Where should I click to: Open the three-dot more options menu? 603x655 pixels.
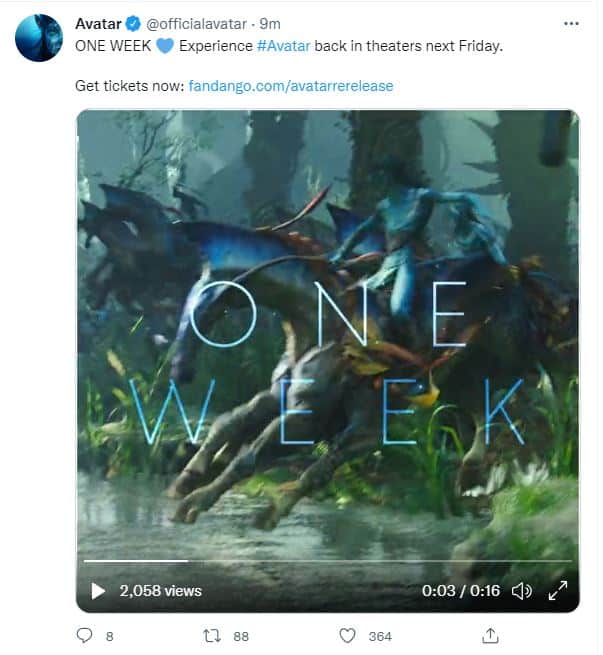coord(571,24)
